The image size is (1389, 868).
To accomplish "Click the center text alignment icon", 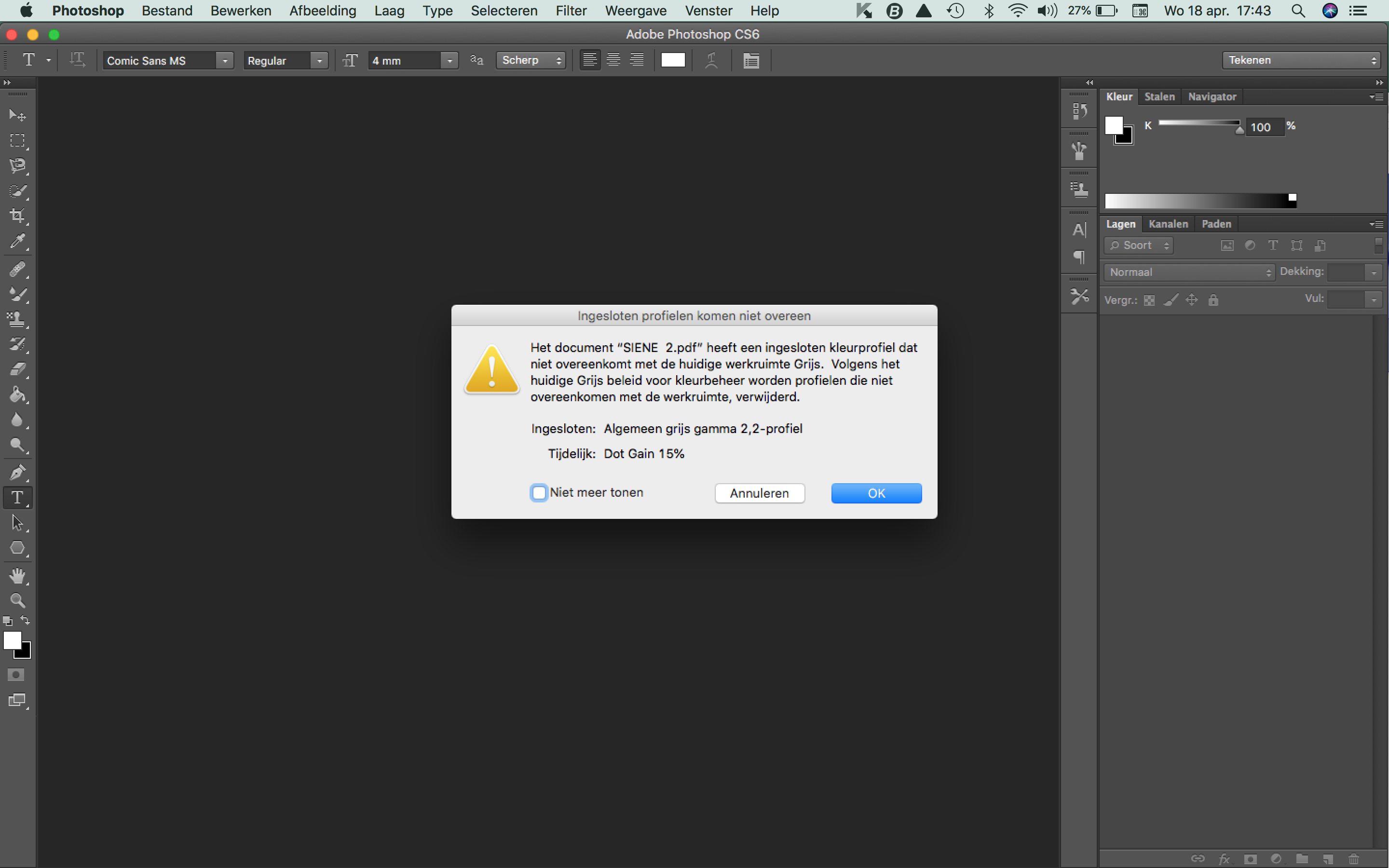I will [x=613, y=60].
